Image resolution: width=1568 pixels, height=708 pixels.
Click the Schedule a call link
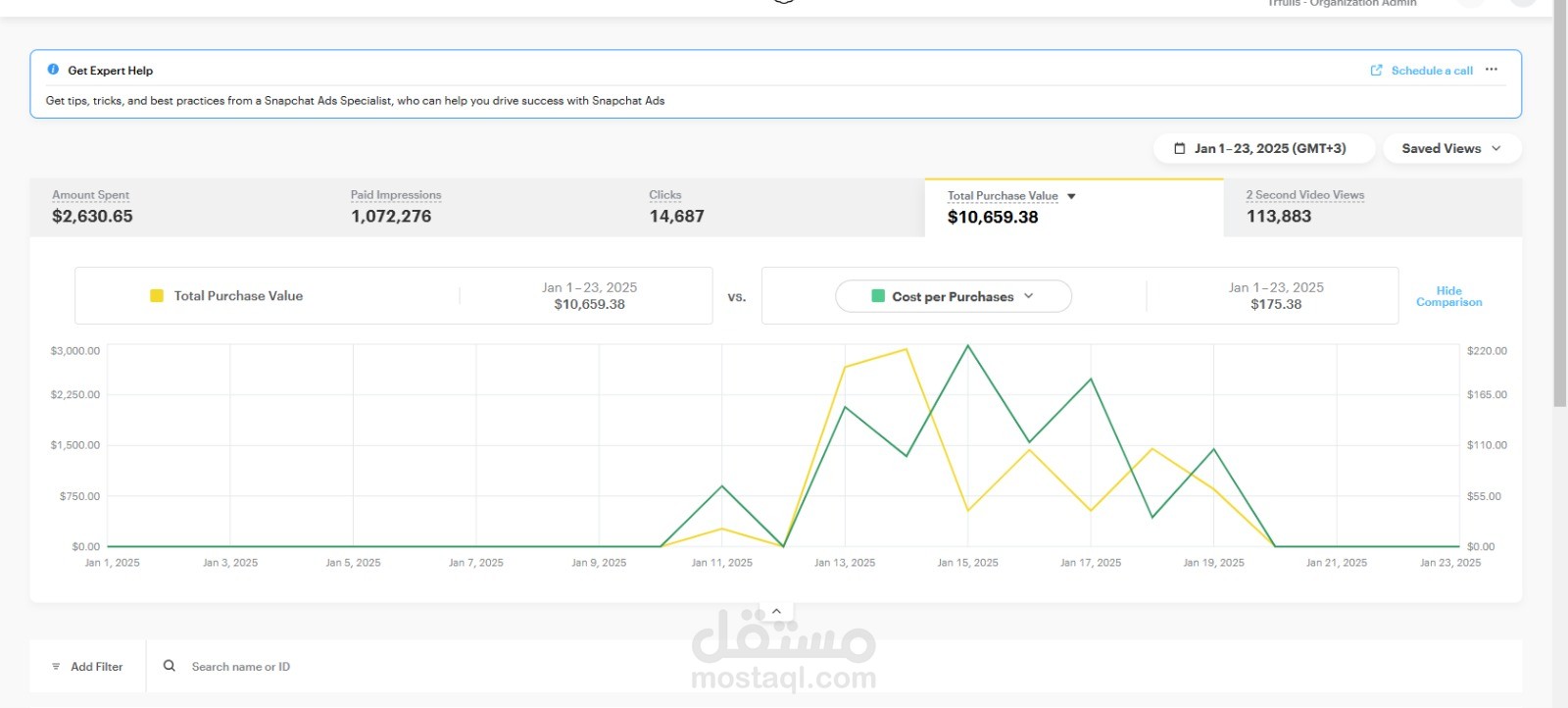(x=1432, y=71)
